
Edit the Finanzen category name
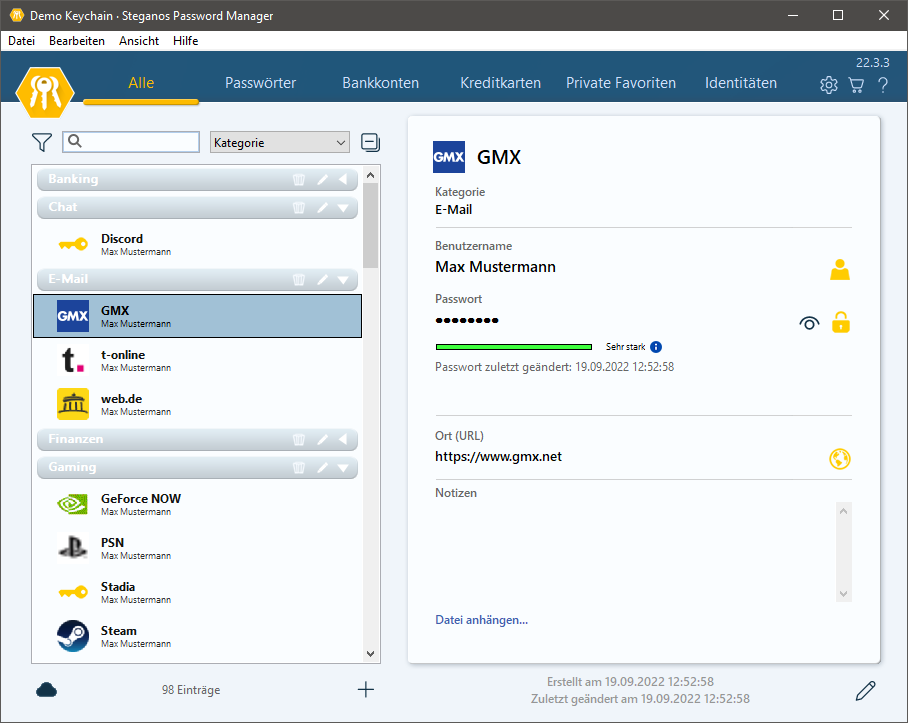coord(323,439)
